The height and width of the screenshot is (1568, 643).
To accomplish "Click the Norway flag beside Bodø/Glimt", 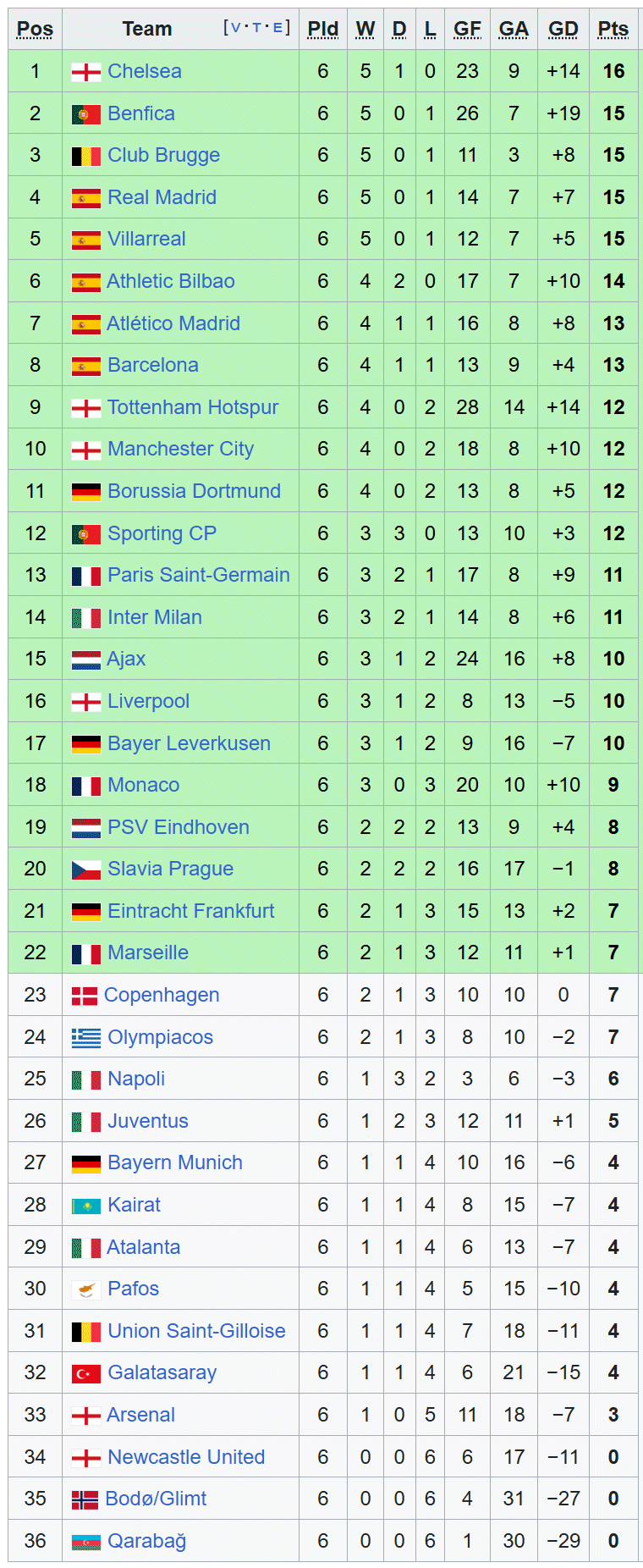I will 85,1499.
